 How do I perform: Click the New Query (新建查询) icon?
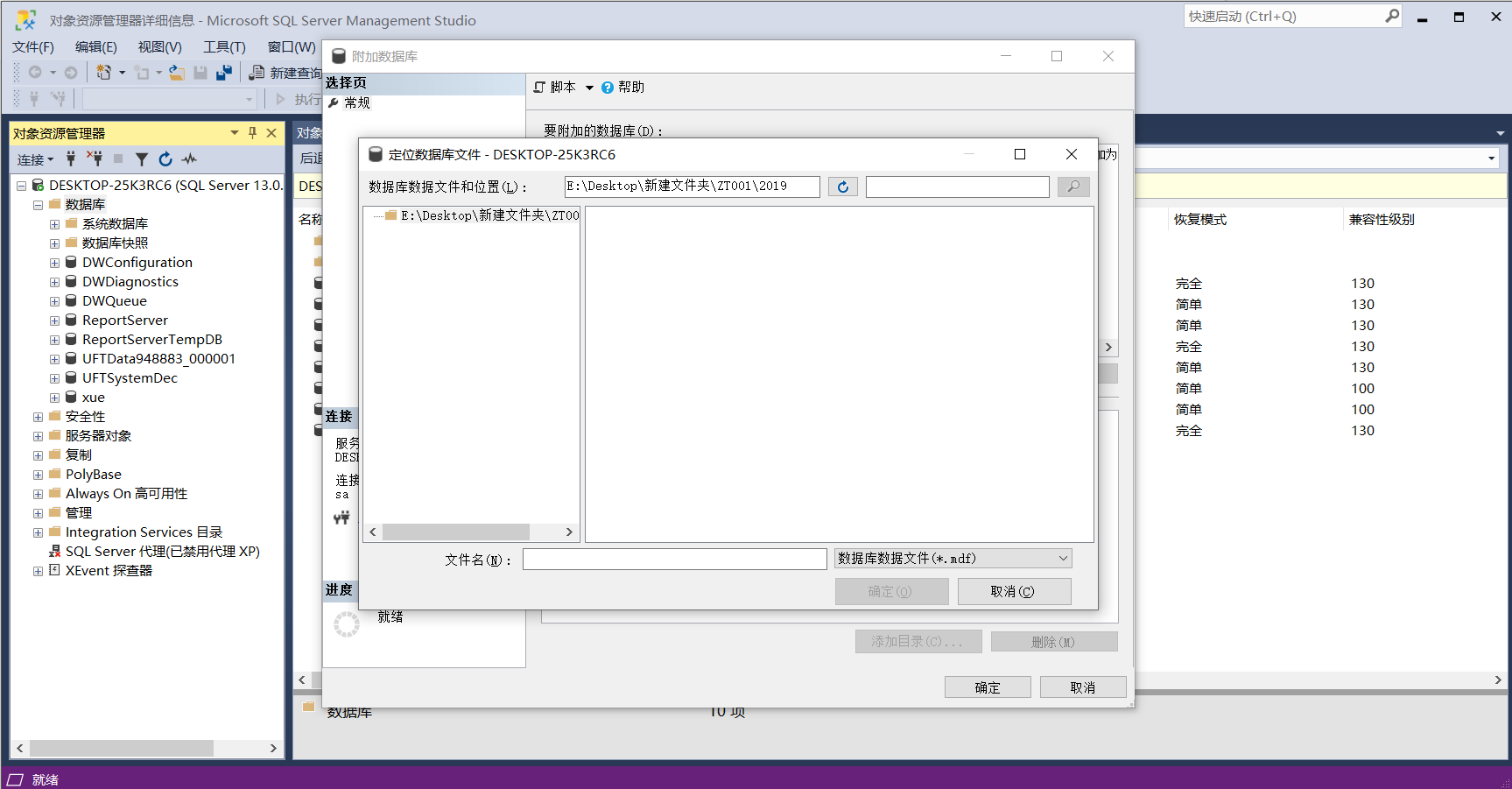tap(257, 73)
